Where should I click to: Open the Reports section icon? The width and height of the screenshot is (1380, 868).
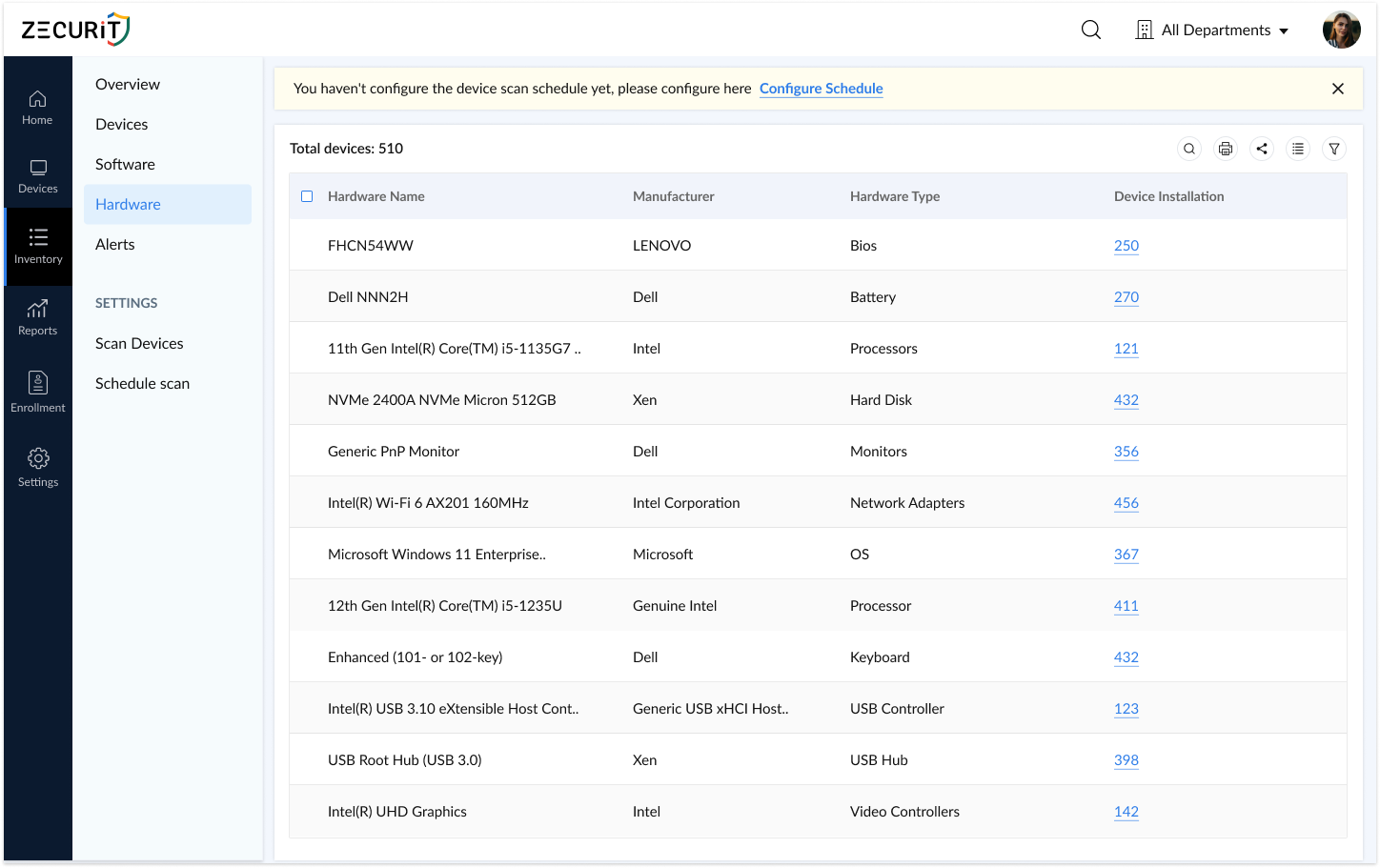tap(37, 317)
